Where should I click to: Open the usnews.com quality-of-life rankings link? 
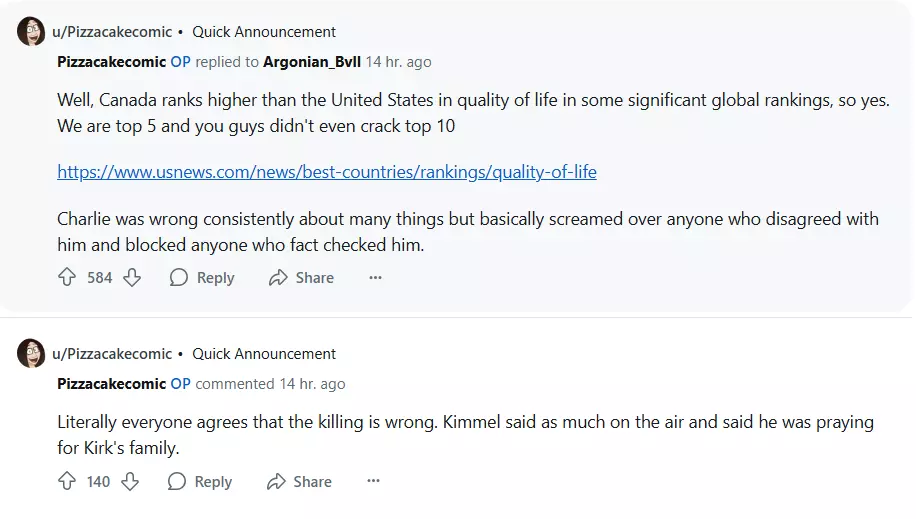(x=327, y=172)
